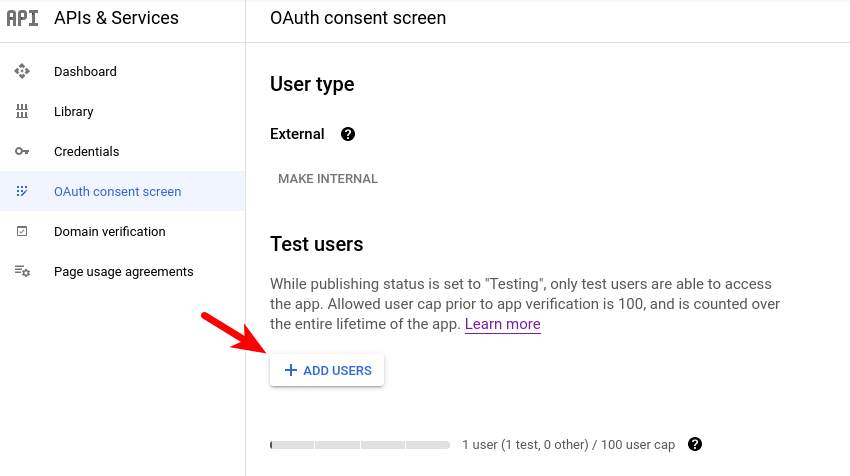Select OAuth consent screen in sidebar
850x476 pixels.
pos(117,192)
